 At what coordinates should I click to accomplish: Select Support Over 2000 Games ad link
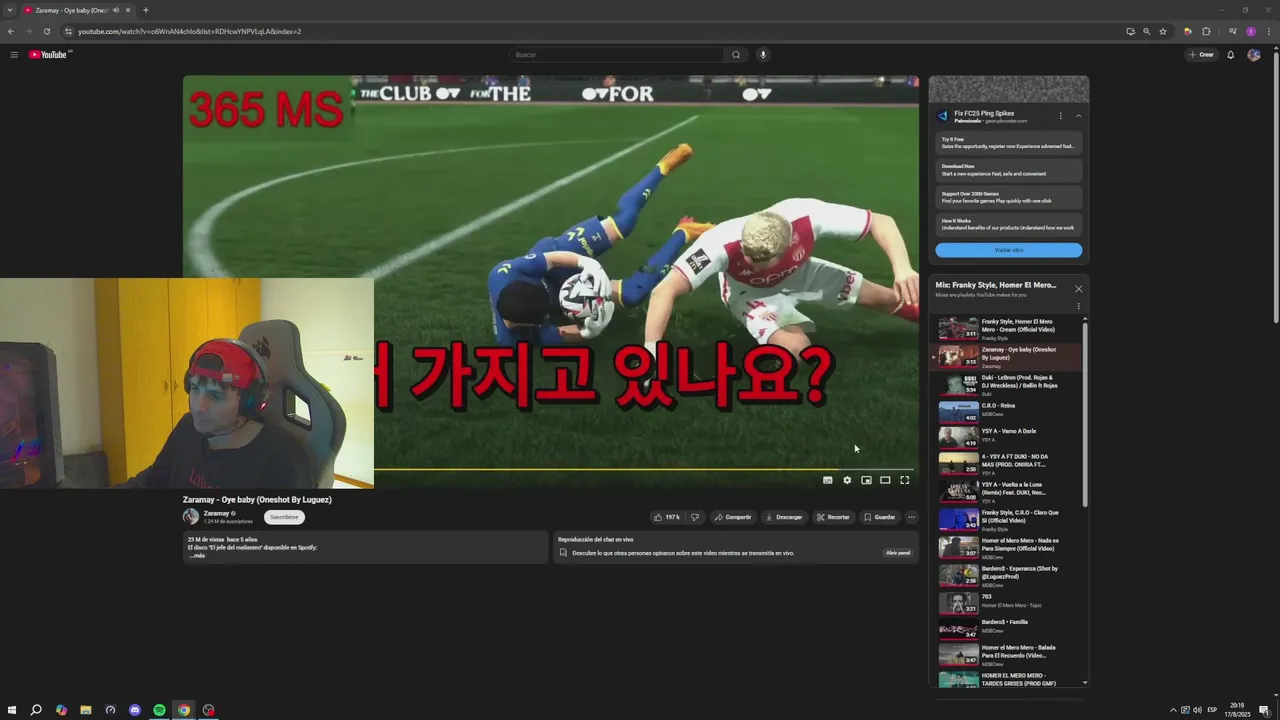coord(1009,197)
